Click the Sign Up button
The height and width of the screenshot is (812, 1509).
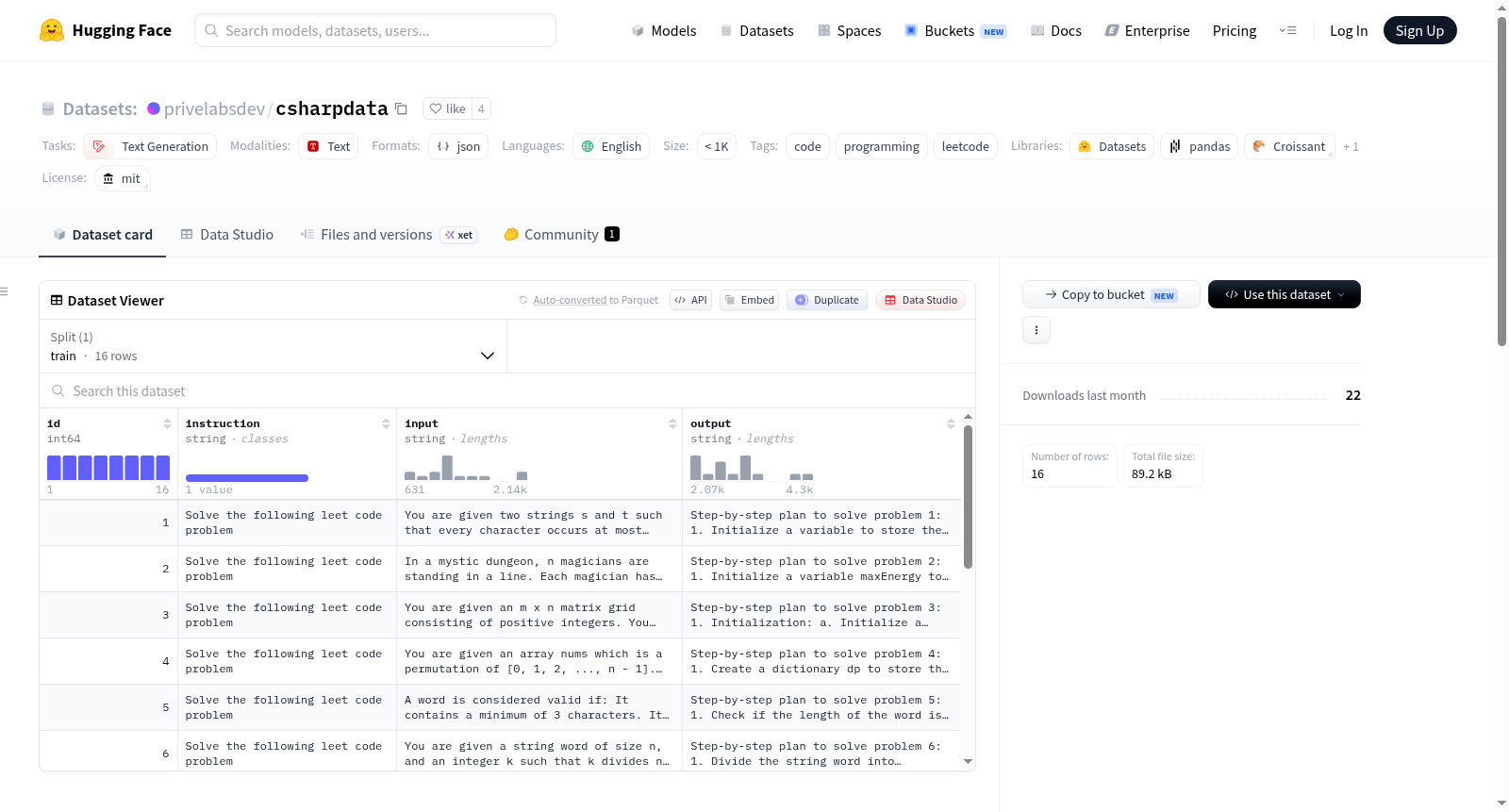(x=1419, y=30)
